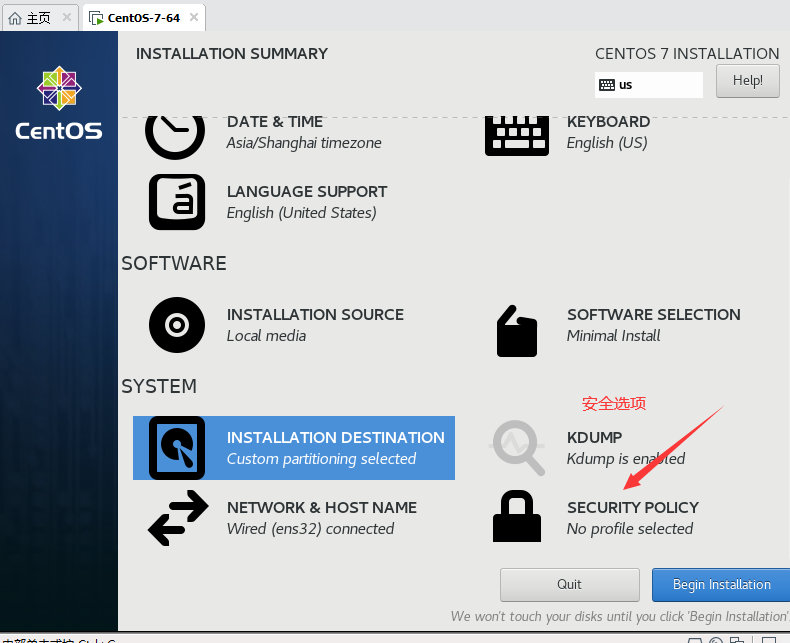This screenshot has width=790, height=643.
Task: Click Wired (ens32) connected text
Action: click(x=310, y=529)
